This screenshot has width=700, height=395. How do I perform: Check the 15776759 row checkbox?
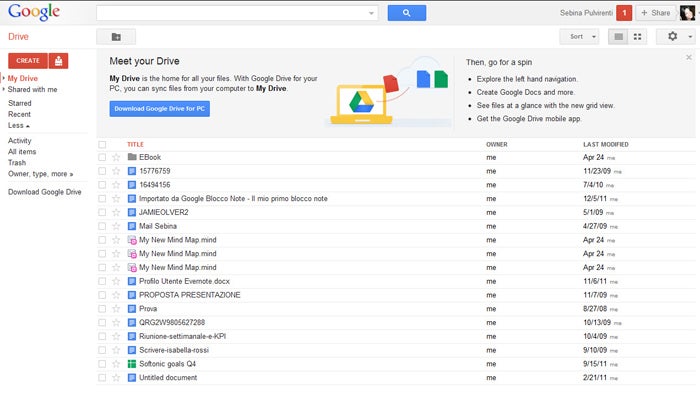(x=102, y=171)
